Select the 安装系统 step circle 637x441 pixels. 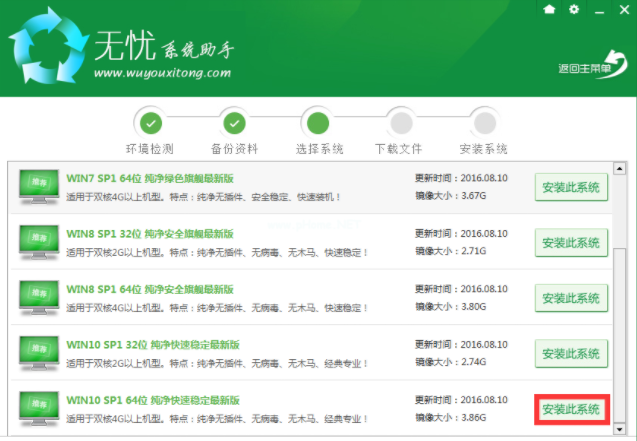pos(485,123)
